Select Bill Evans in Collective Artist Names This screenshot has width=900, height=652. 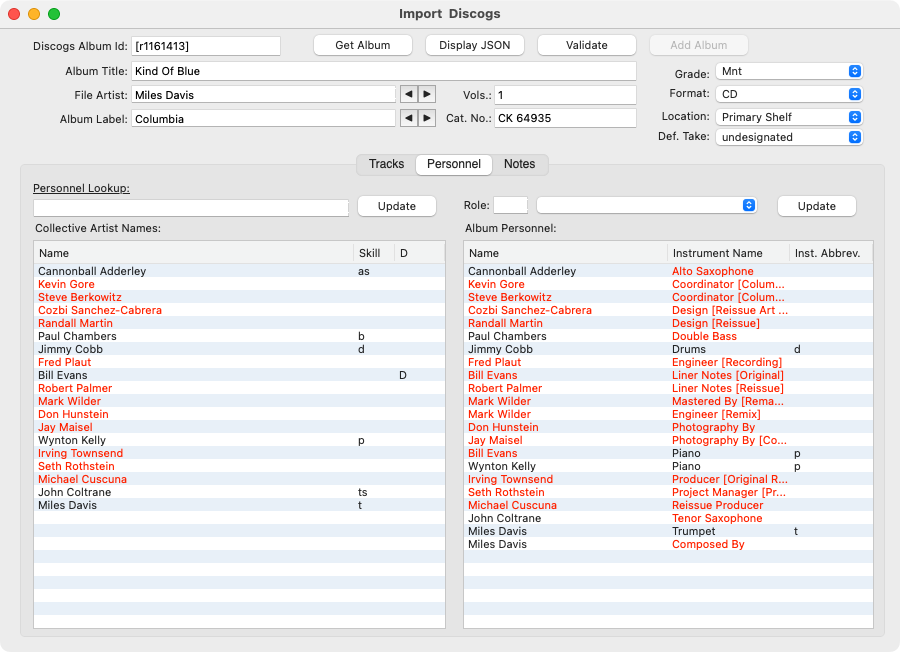pyautogui.click(x=239, y=375)
